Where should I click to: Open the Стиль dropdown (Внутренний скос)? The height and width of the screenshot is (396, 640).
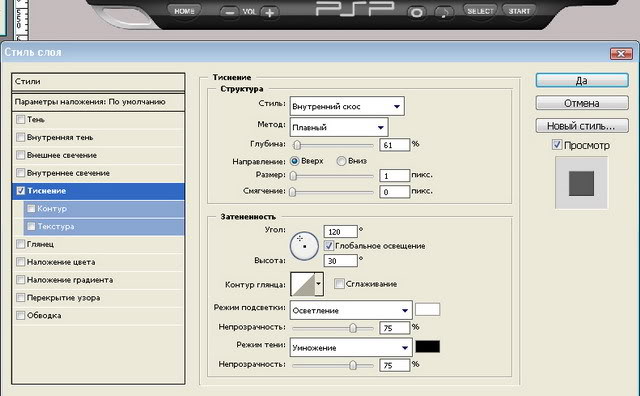tap(347, 107)
